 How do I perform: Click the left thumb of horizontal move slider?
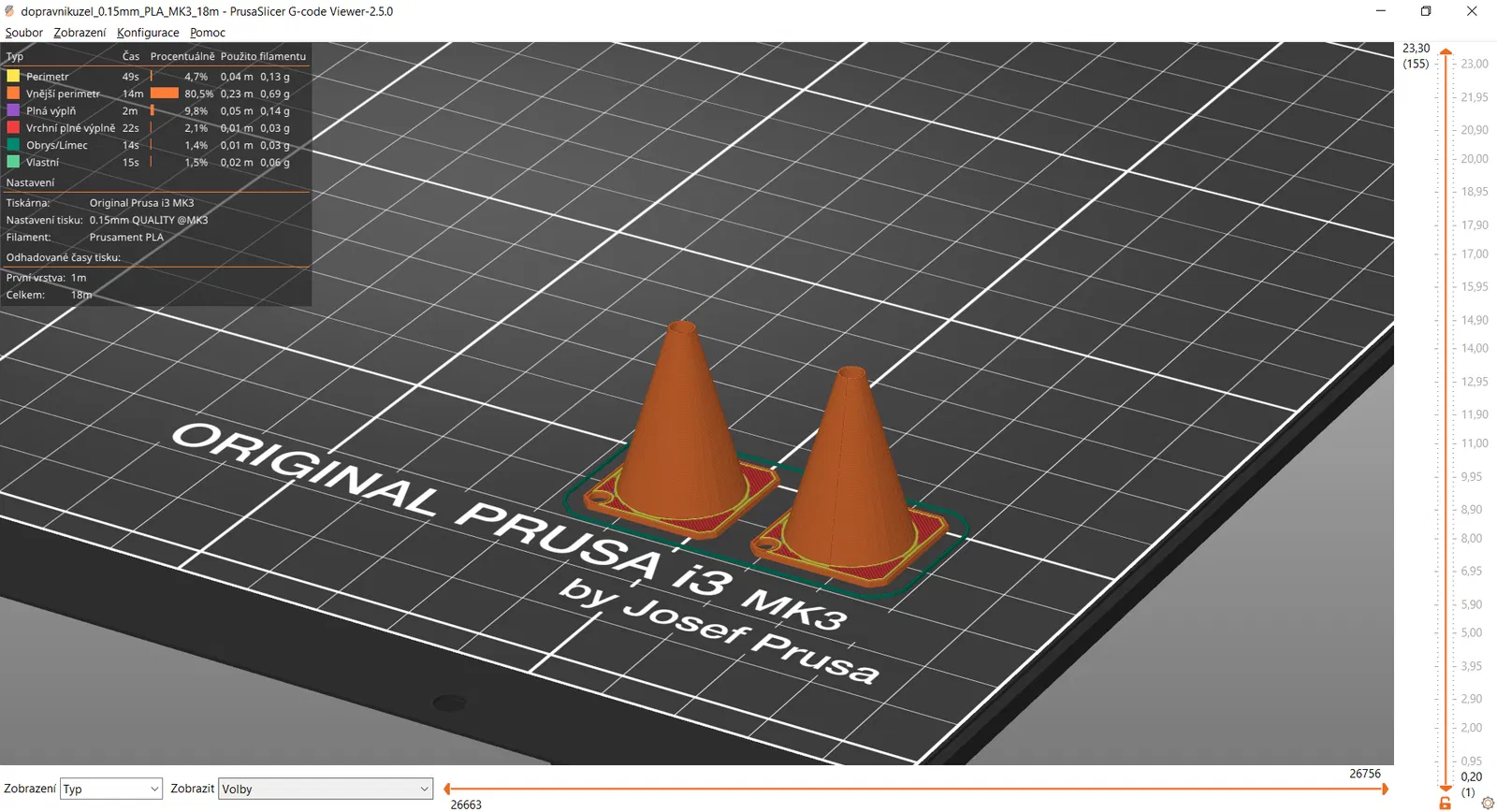447,789
